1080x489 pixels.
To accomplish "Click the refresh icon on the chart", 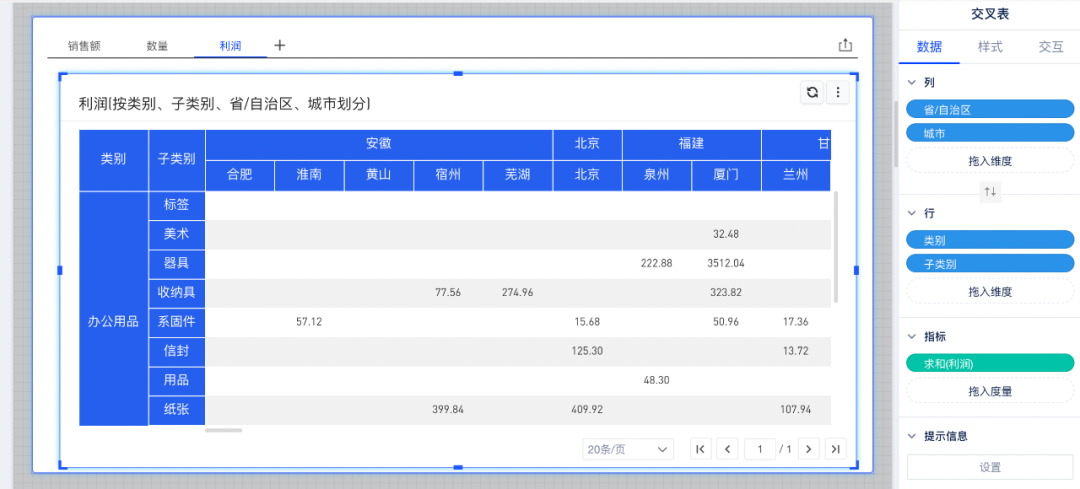I will pos(812,92).
